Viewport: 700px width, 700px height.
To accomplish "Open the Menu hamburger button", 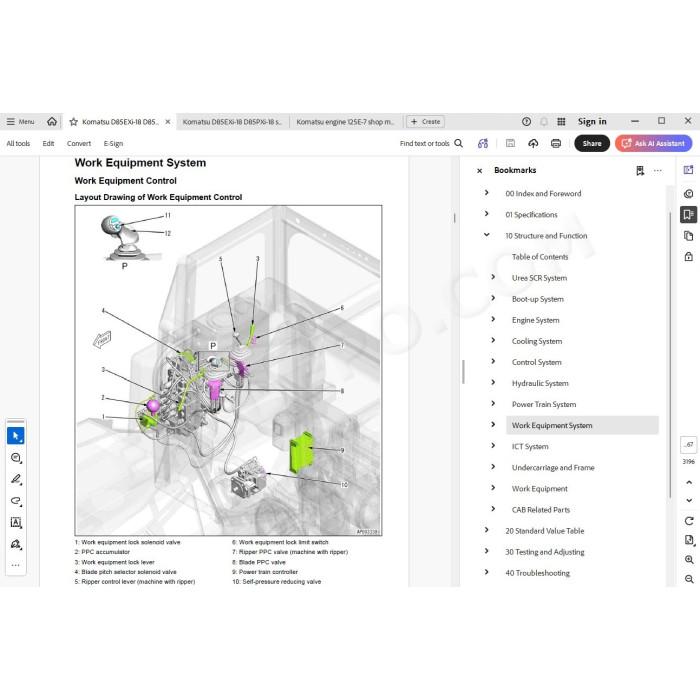I will [x=20, y=121].
